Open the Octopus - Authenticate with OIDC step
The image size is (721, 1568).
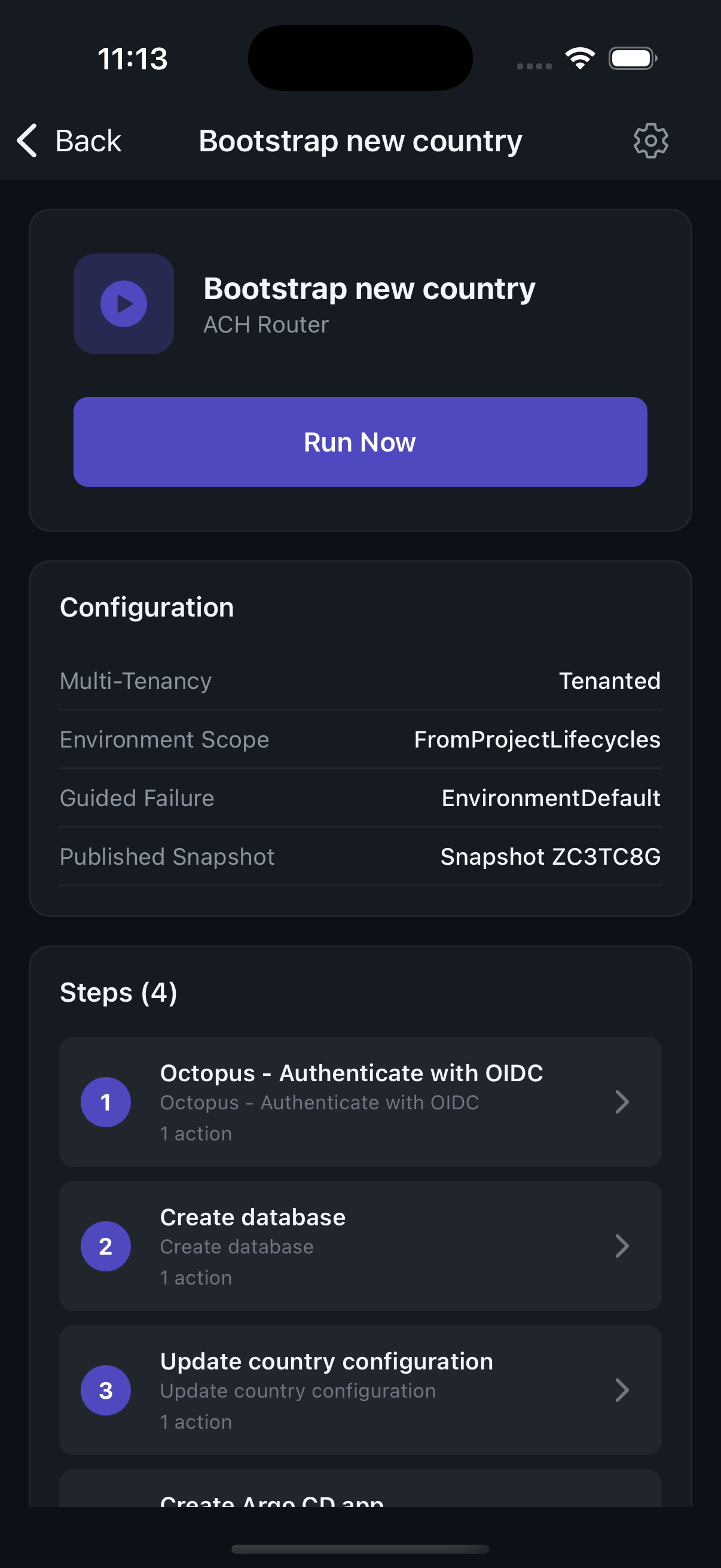359,1102
